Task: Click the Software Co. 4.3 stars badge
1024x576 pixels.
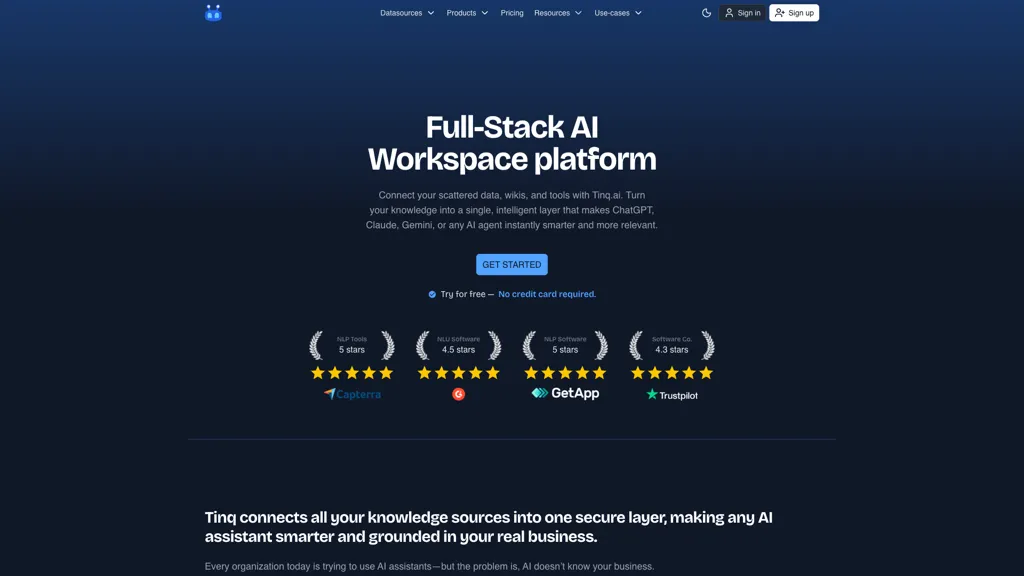Action: (672, 345)
